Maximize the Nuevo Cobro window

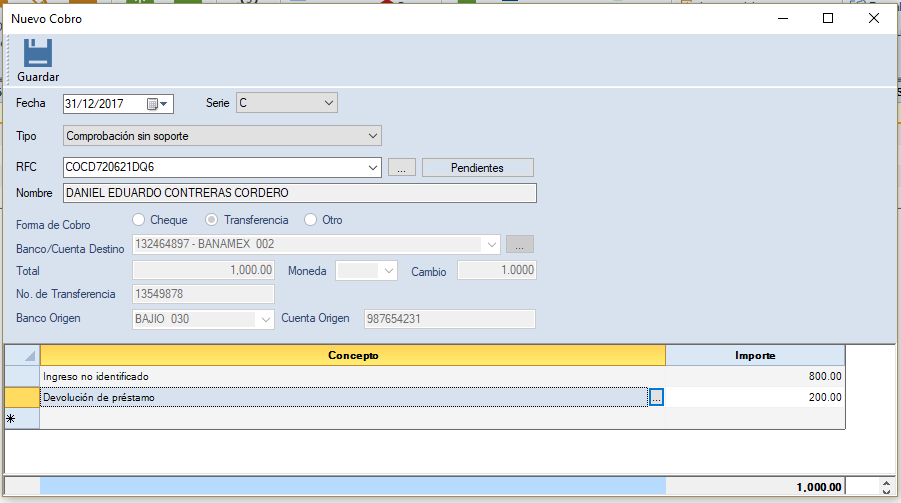click(x=828, y=18)
